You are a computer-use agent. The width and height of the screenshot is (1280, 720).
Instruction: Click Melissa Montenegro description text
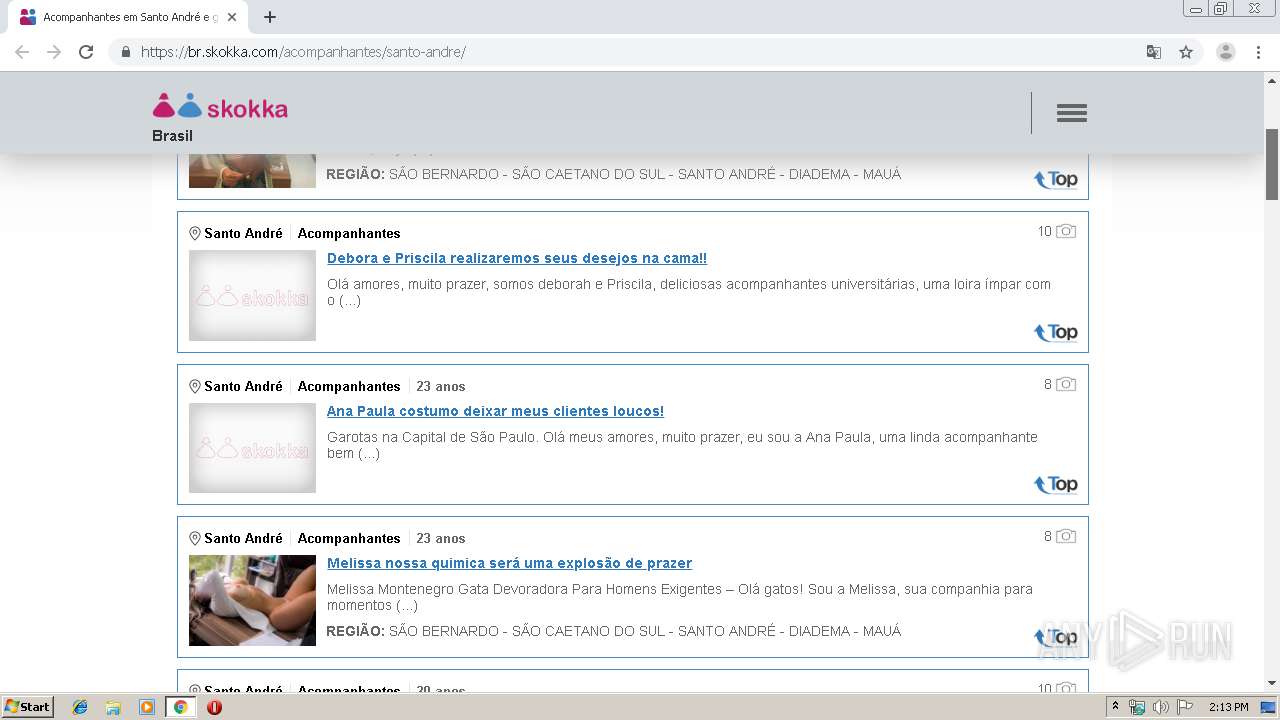pos(680,597)
